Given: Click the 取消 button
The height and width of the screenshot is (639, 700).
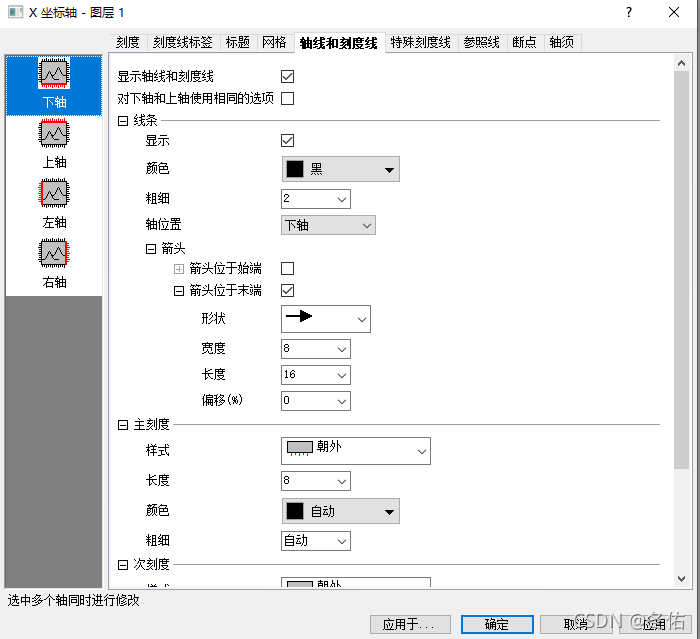Looking at the screenshot, I should (576, 624).
